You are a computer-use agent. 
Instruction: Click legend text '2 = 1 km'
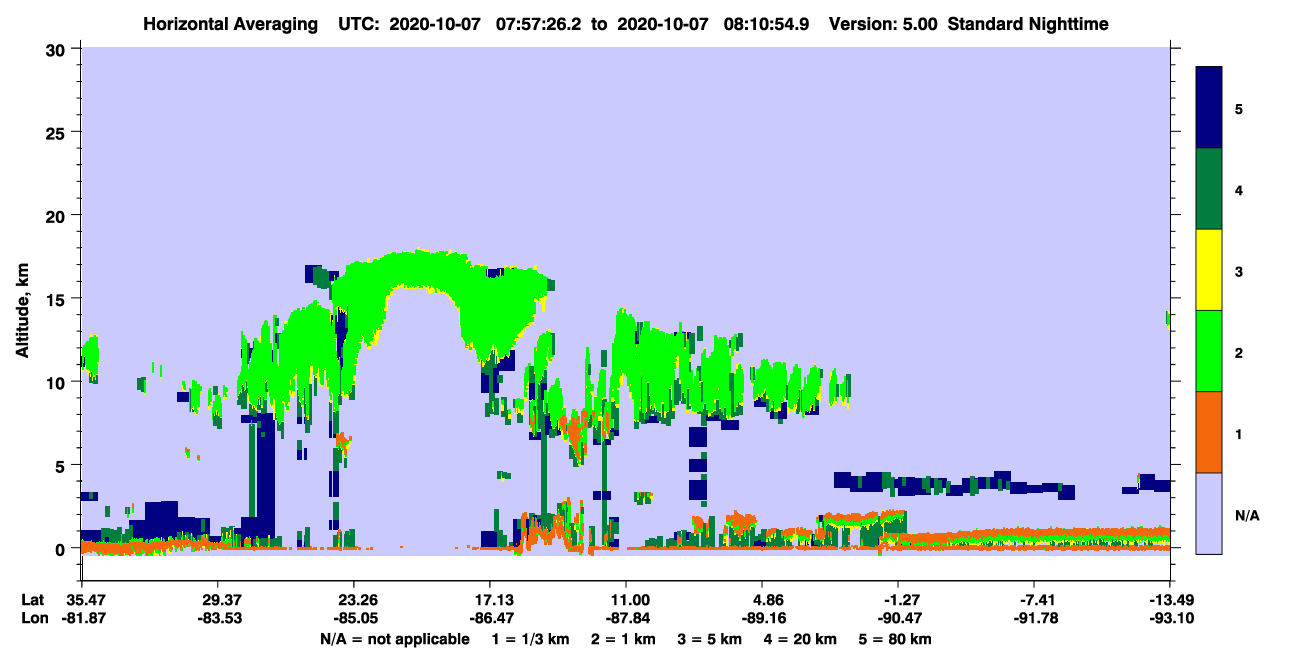tap(624, 639)
